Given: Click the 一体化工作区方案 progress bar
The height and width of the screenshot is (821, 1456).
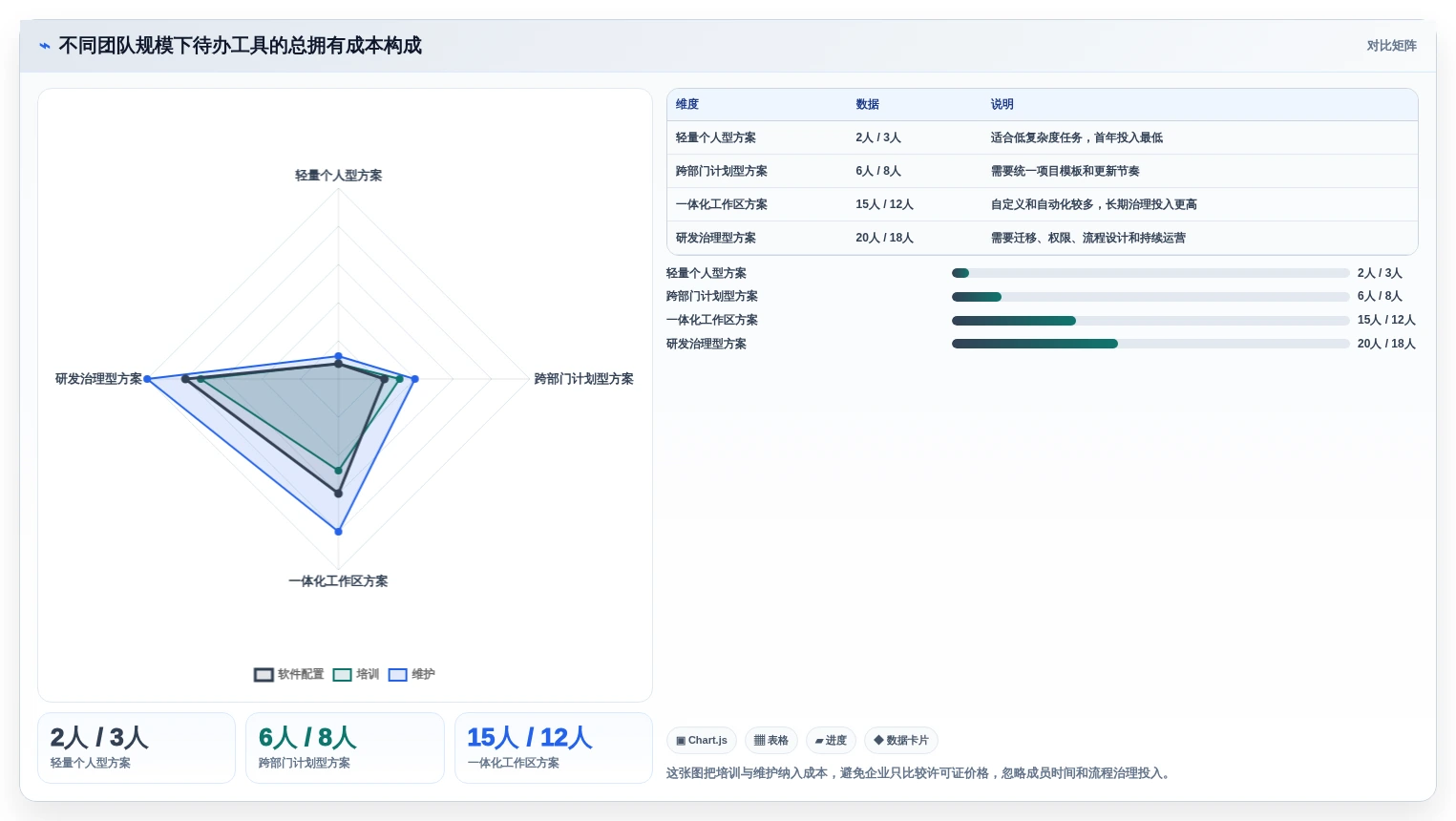Looking at the screenshot, I should 1150,321.
